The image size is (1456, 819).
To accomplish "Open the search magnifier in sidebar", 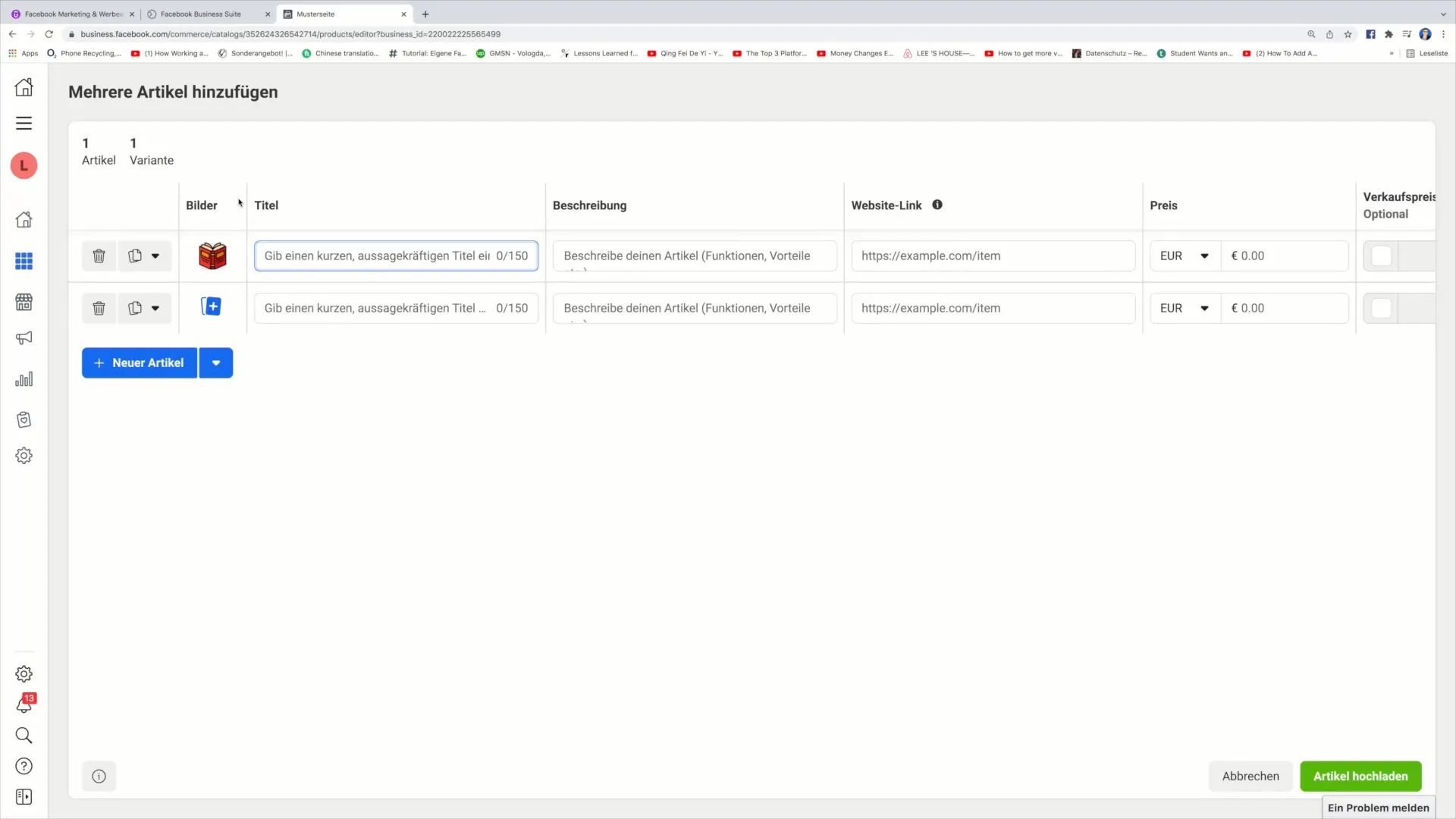I will point(24,736).
